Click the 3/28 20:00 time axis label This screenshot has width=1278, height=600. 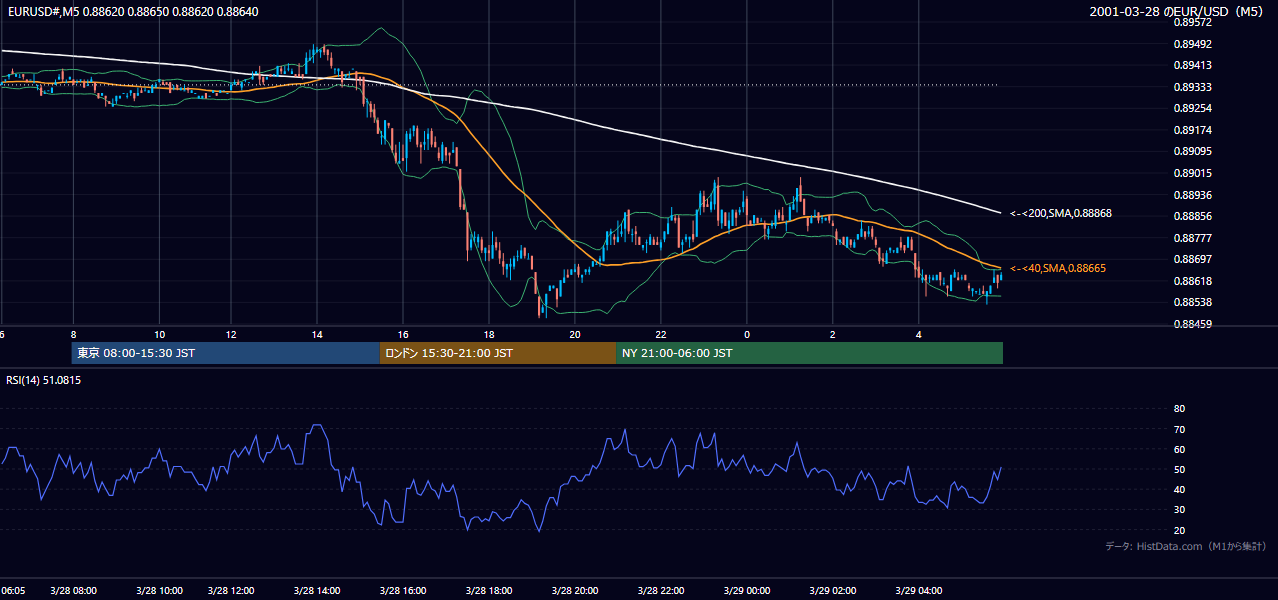pyautogui.click(x=575, y=590)
